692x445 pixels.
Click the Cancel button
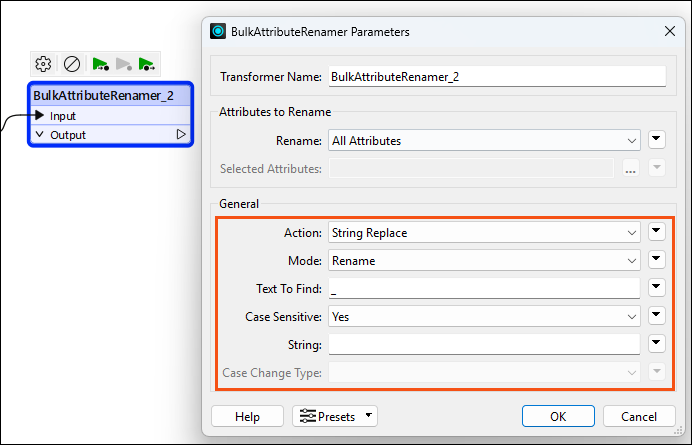coord(639,416)
